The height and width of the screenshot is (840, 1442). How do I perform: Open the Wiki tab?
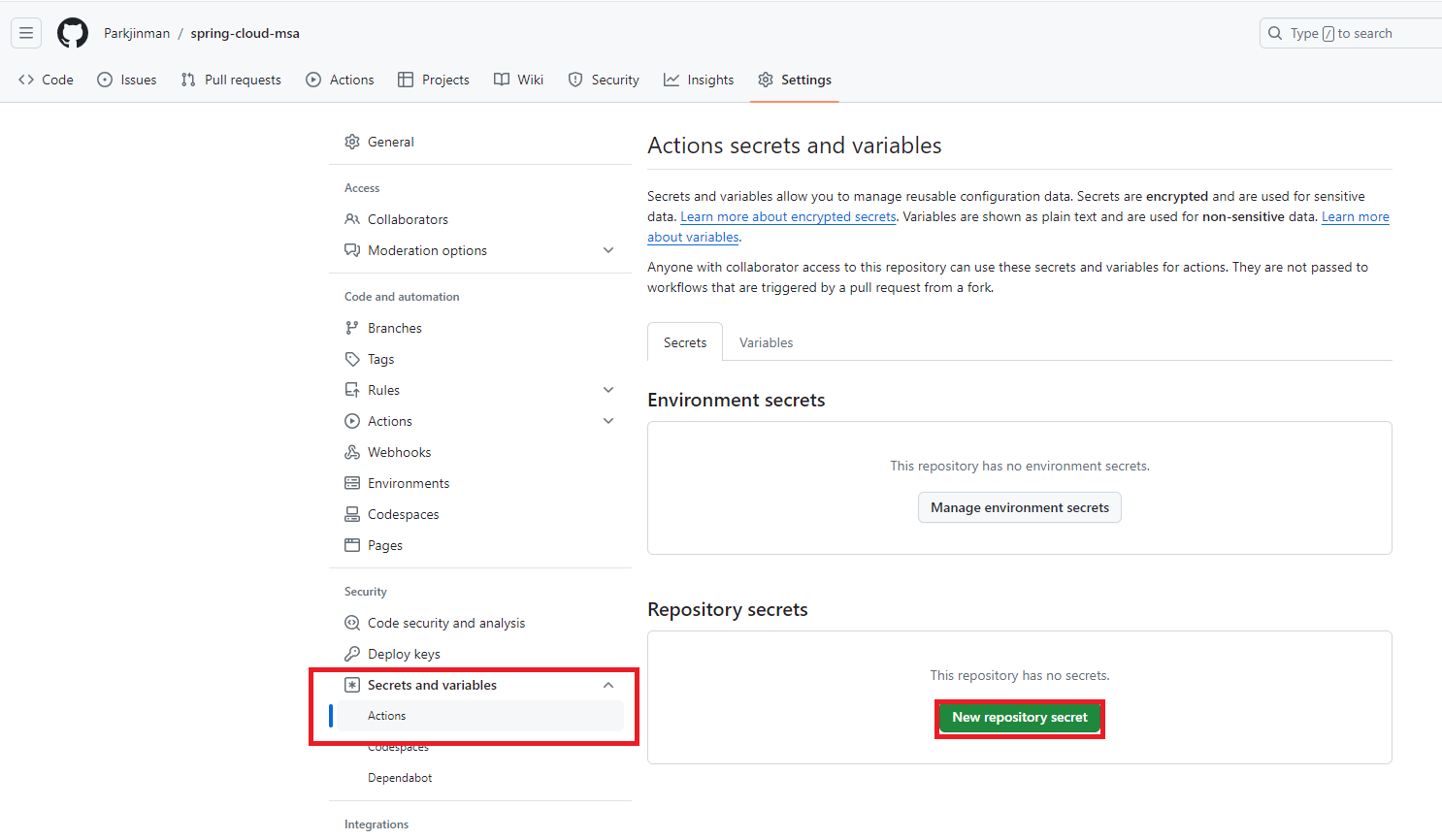518,80
